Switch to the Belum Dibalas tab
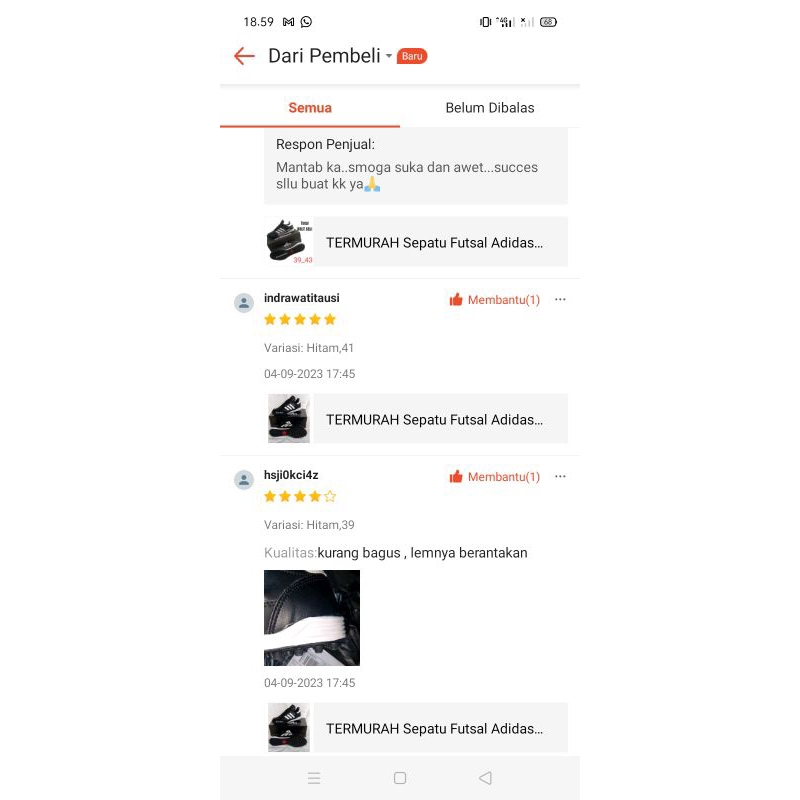This screenshot has height=800, width=800. 490,108
